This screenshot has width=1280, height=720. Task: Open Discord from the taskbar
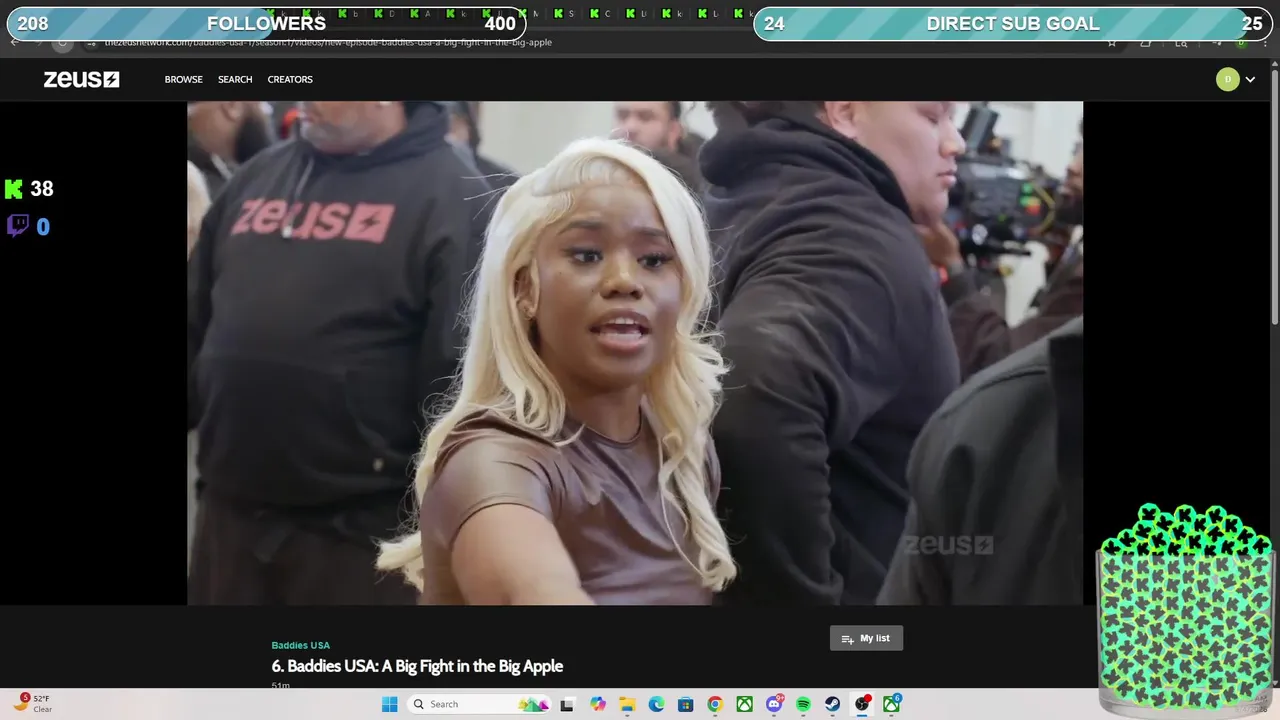pyautogui.click(x=774, y=704)
